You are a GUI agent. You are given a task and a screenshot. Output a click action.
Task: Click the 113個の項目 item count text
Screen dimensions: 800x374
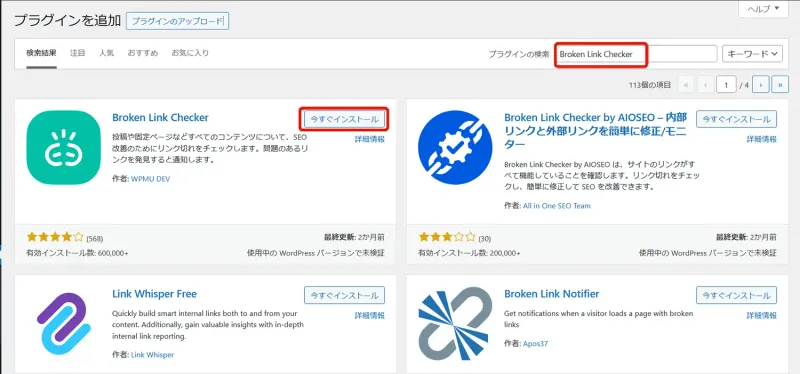pos(651,85)
